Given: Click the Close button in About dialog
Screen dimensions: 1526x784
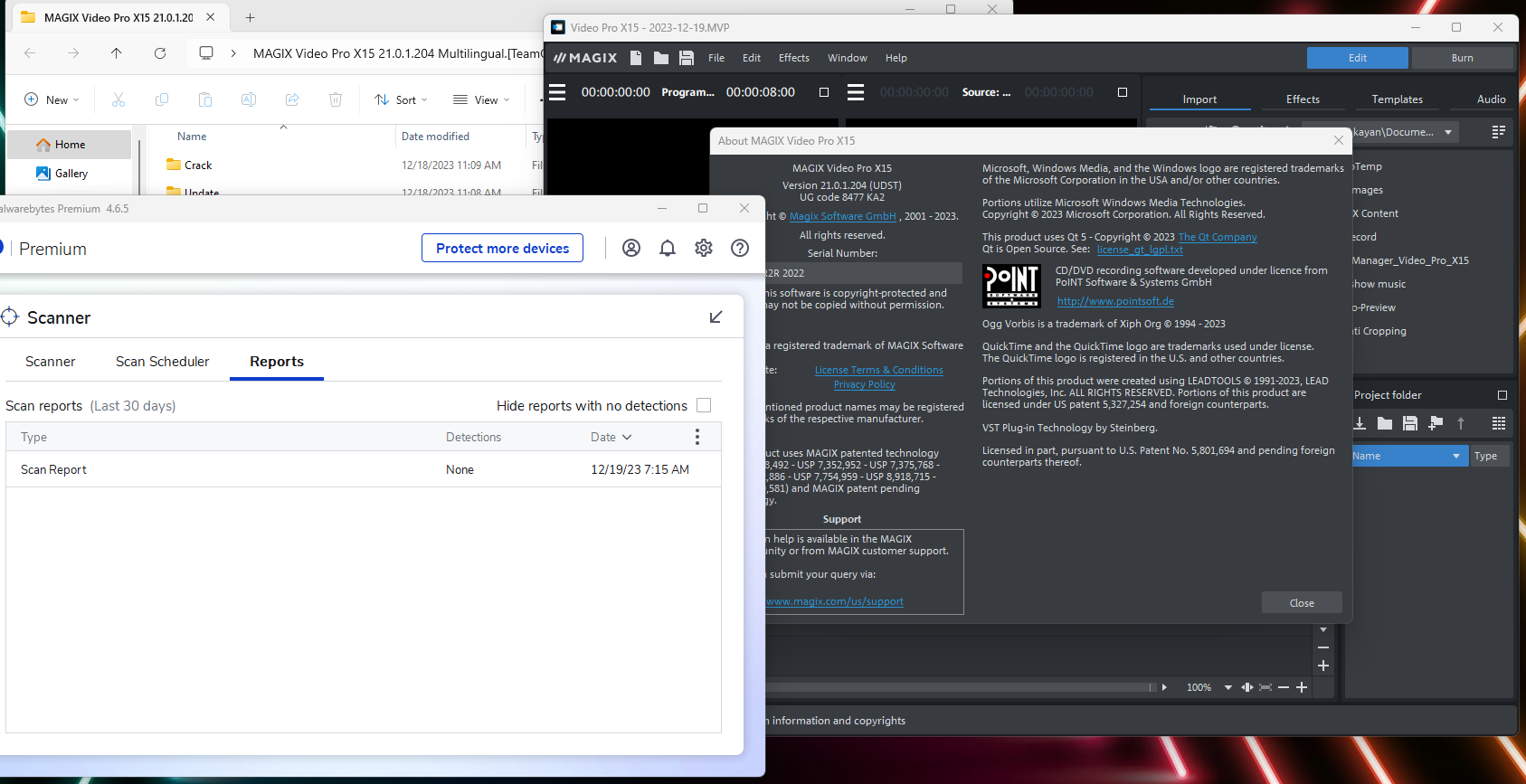Looking at the screenshot, I should 1302,603.
